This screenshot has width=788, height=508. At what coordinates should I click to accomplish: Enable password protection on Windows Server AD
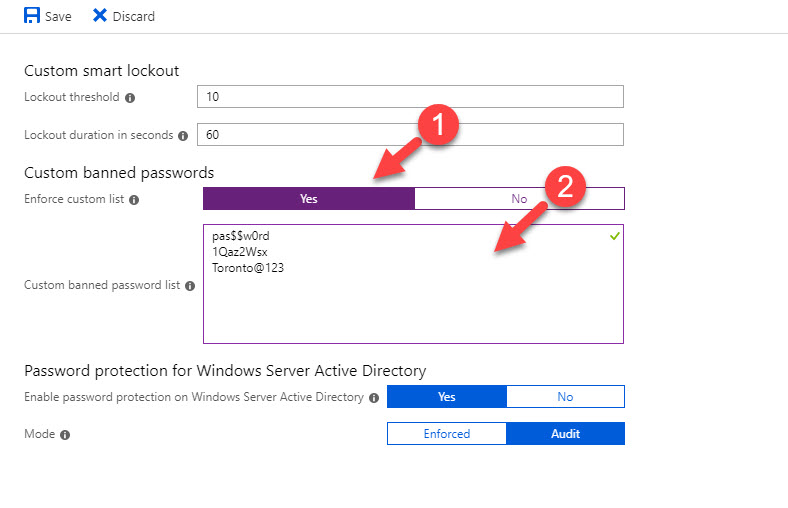446,396
